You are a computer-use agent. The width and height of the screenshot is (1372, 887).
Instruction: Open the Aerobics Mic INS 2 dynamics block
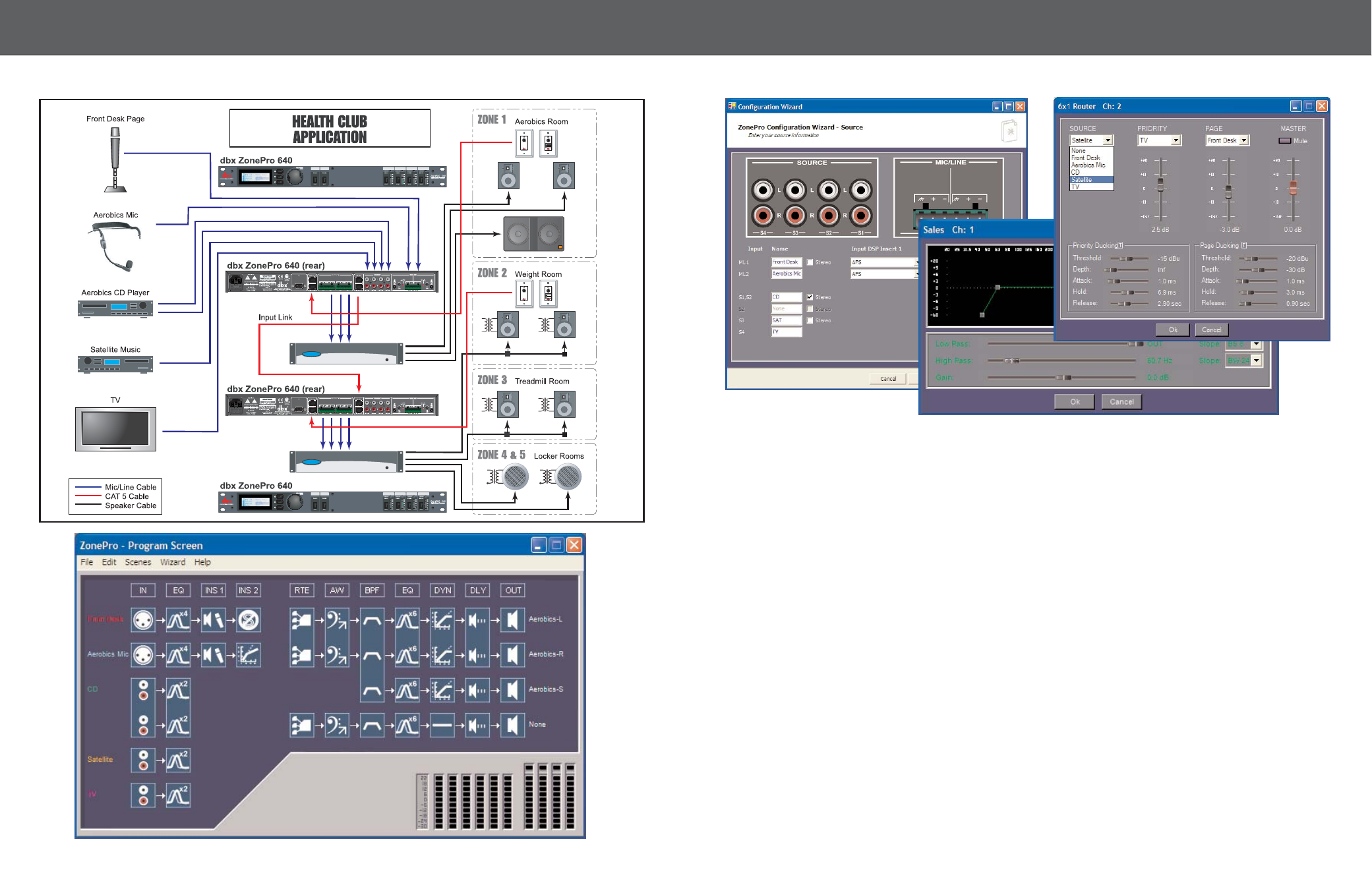(249, 654)
